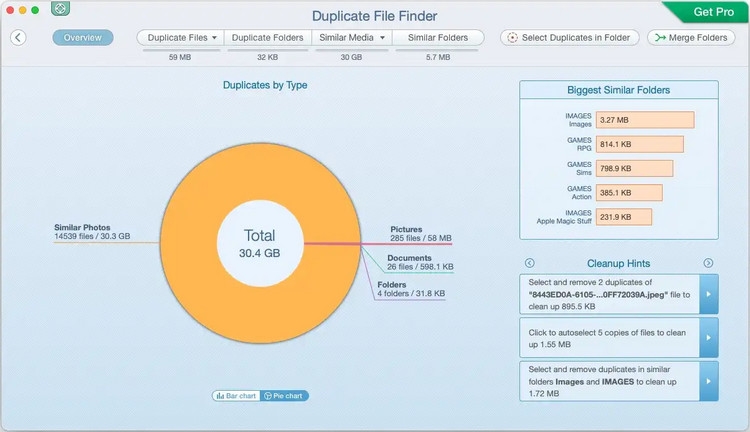This screenshot has width=750, height=432.
Task: Click the 5.7 MB size under Similar Folders
Action: (x=438, y=57)
